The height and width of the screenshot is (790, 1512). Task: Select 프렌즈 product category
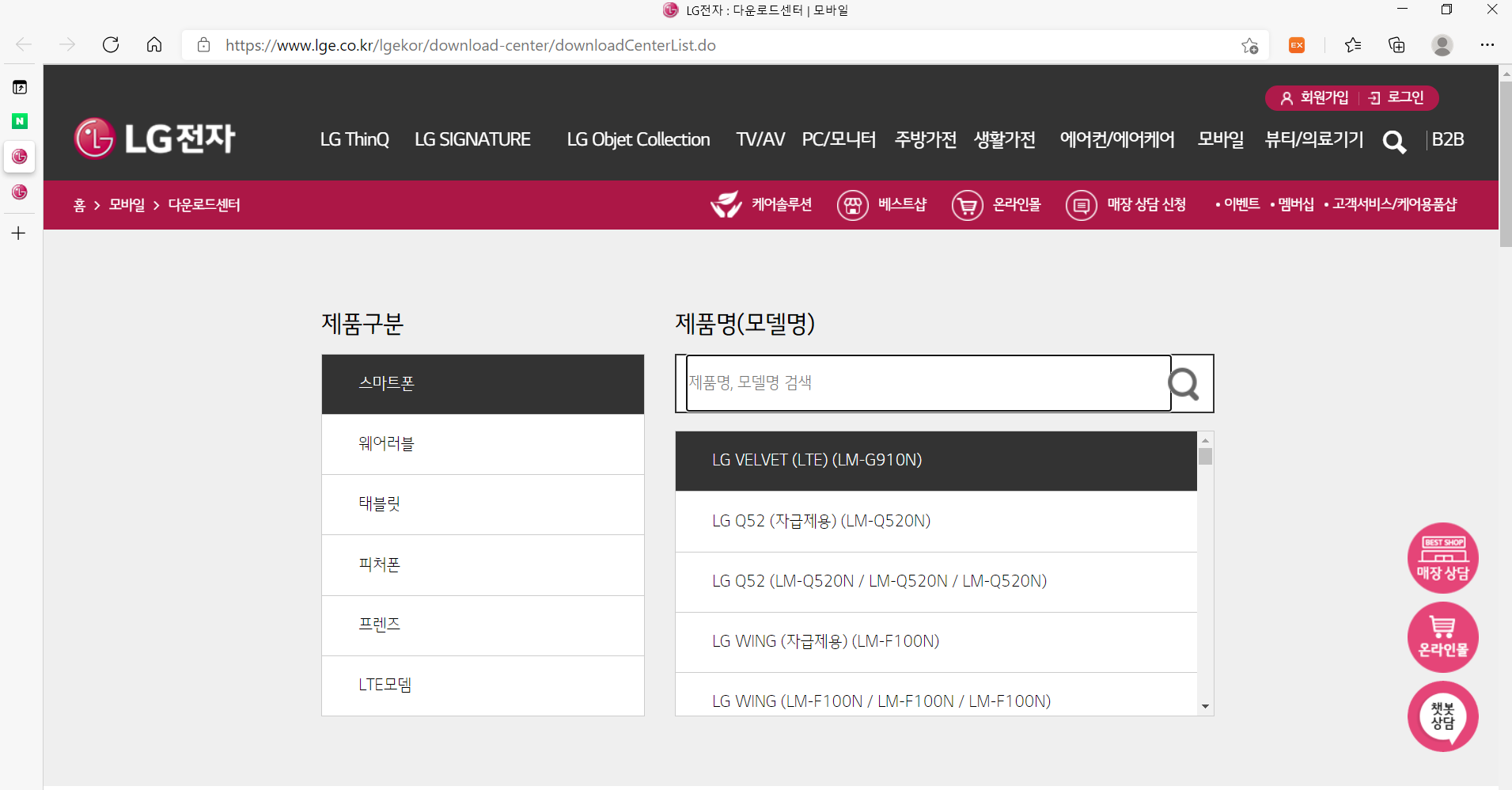(x=483, y=625)
